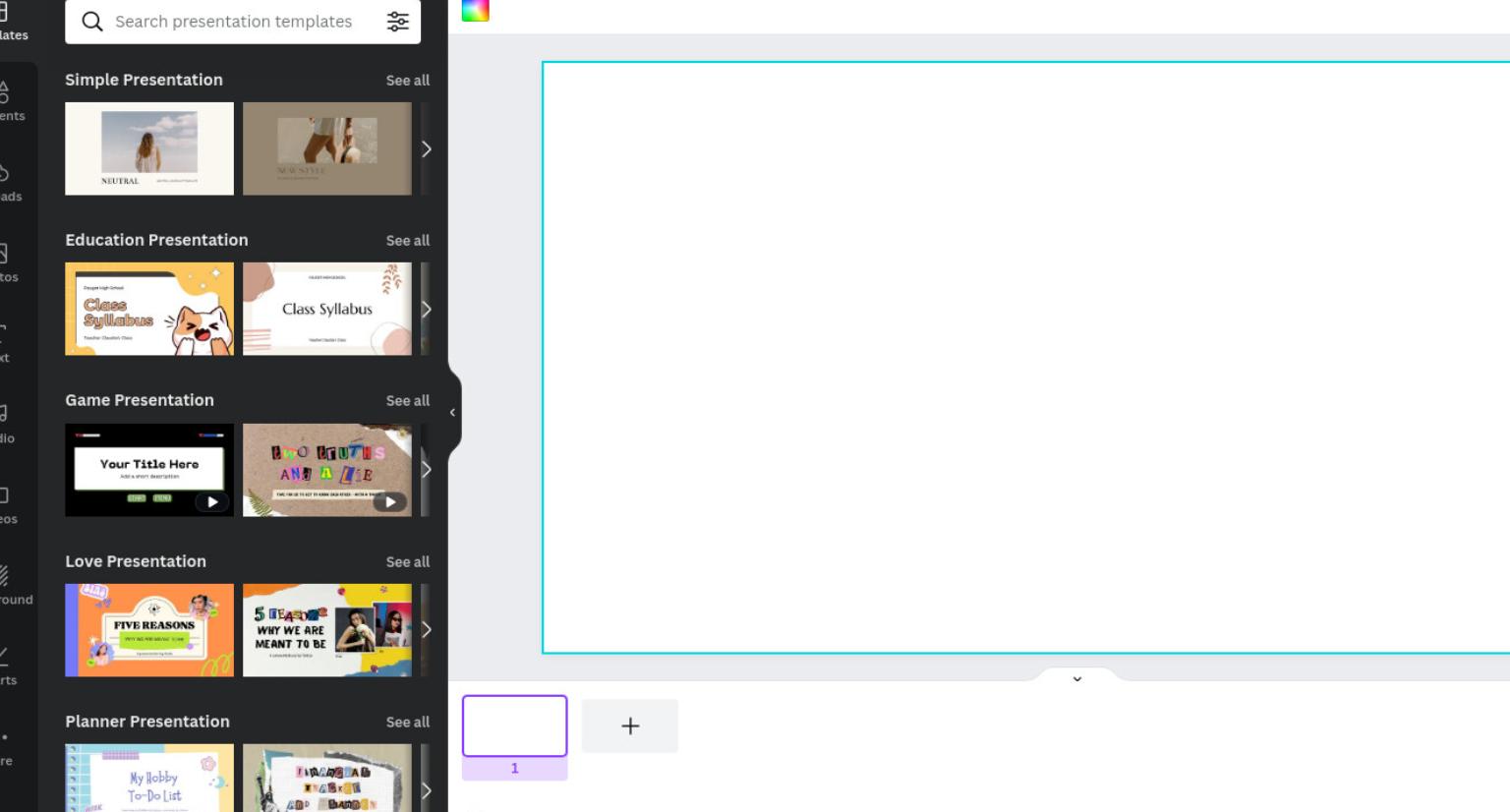The image size is (1510, 812).
Task: Click the Love Presentation heading
Action: [x=136, y=561]
